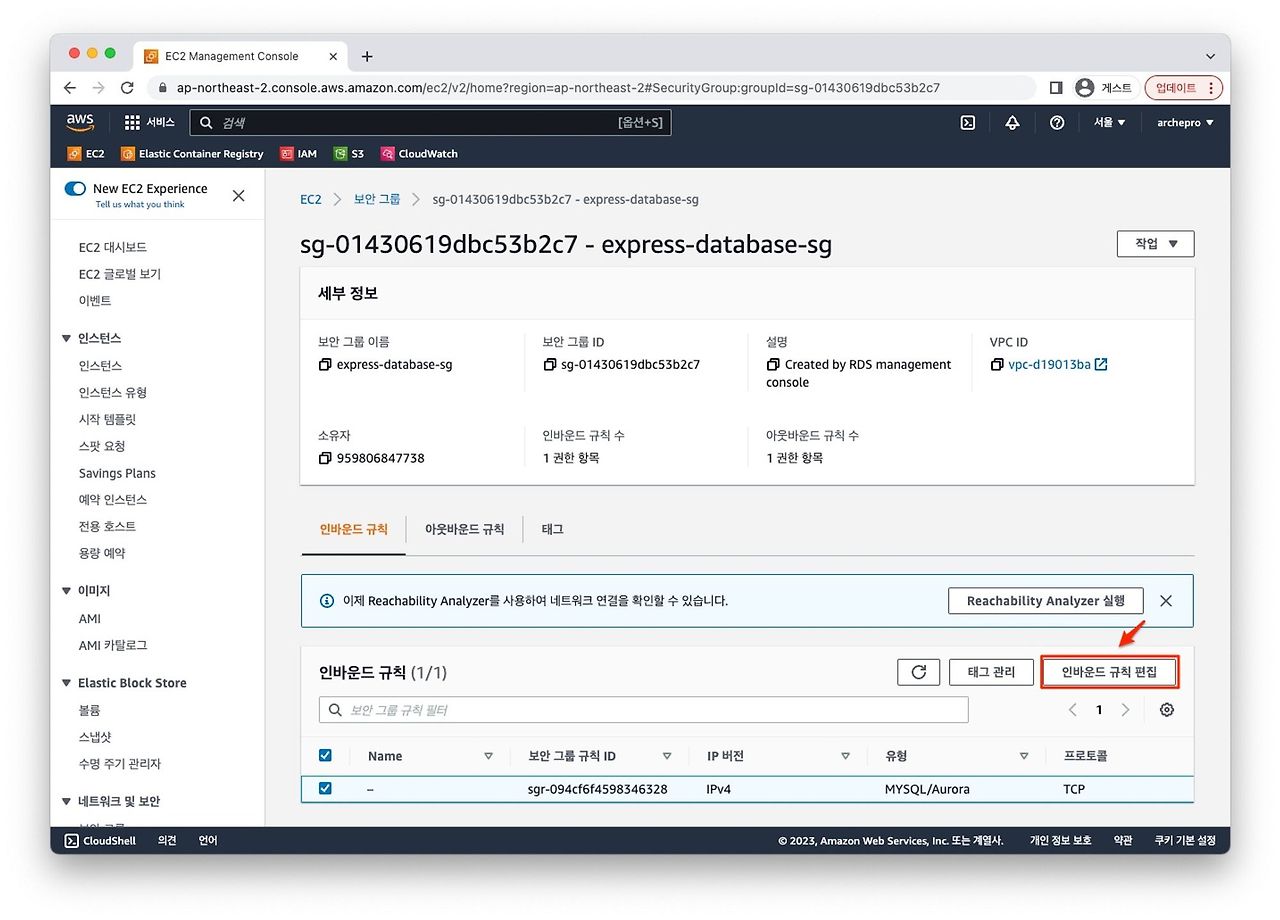Image resolution: width=1280 pixels, height=920 pixels.
Task: Switch to 태그 tab
Action: (x=552, y=529)
